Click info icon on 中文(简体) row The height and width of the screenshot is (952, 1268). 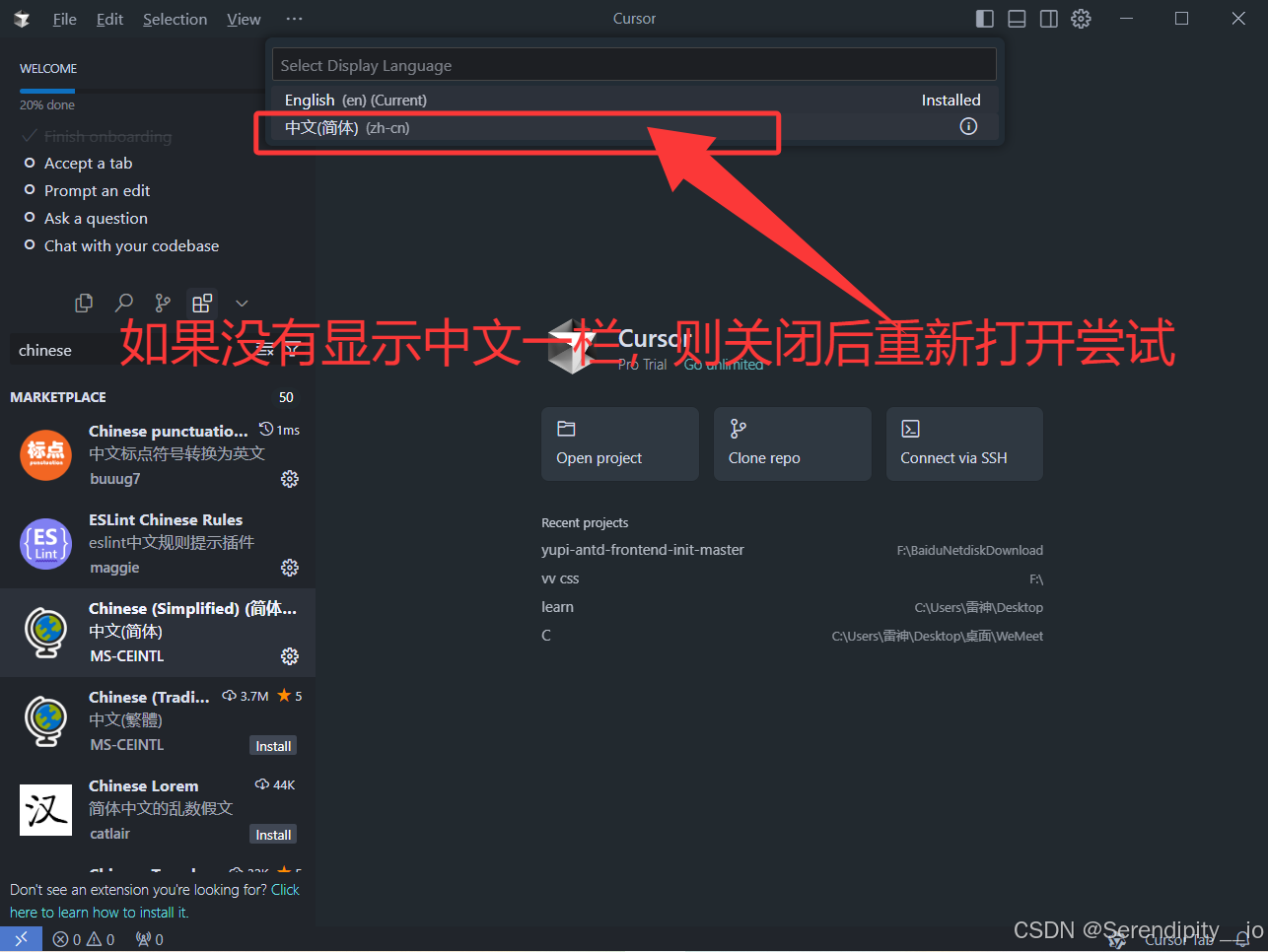[968, 126]
